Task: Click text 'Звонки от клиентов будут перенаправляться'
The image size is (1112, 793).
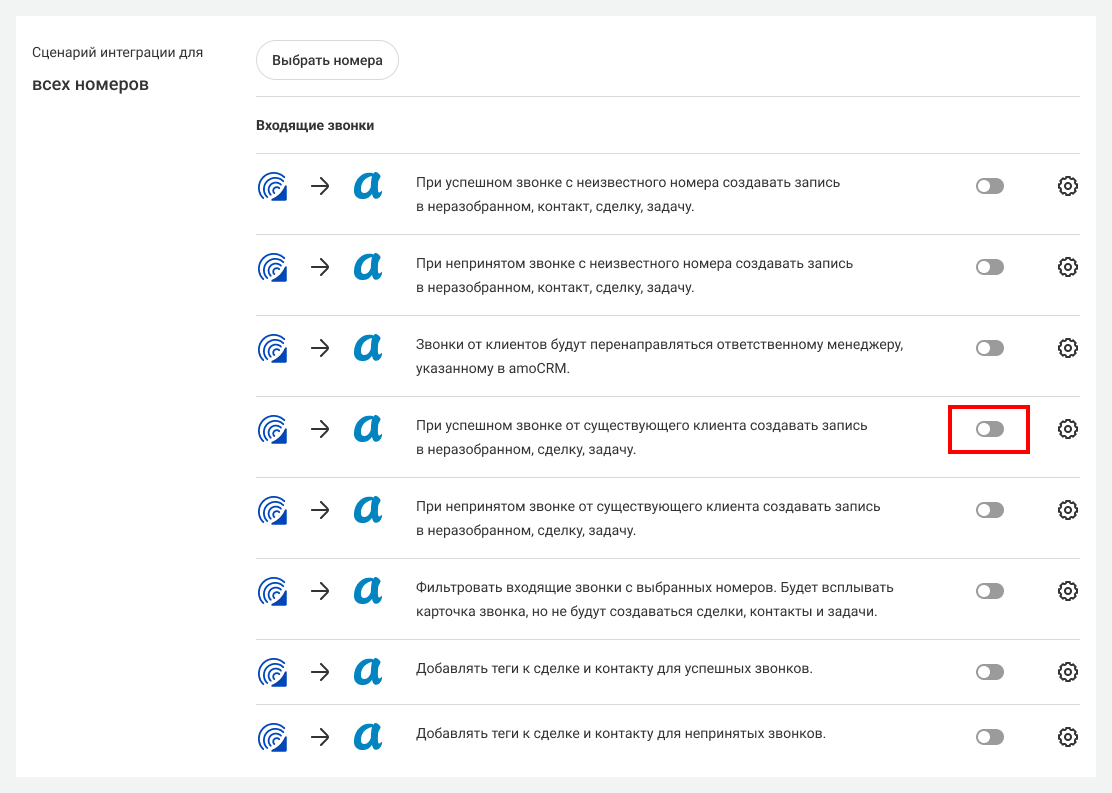Action: 563,345
